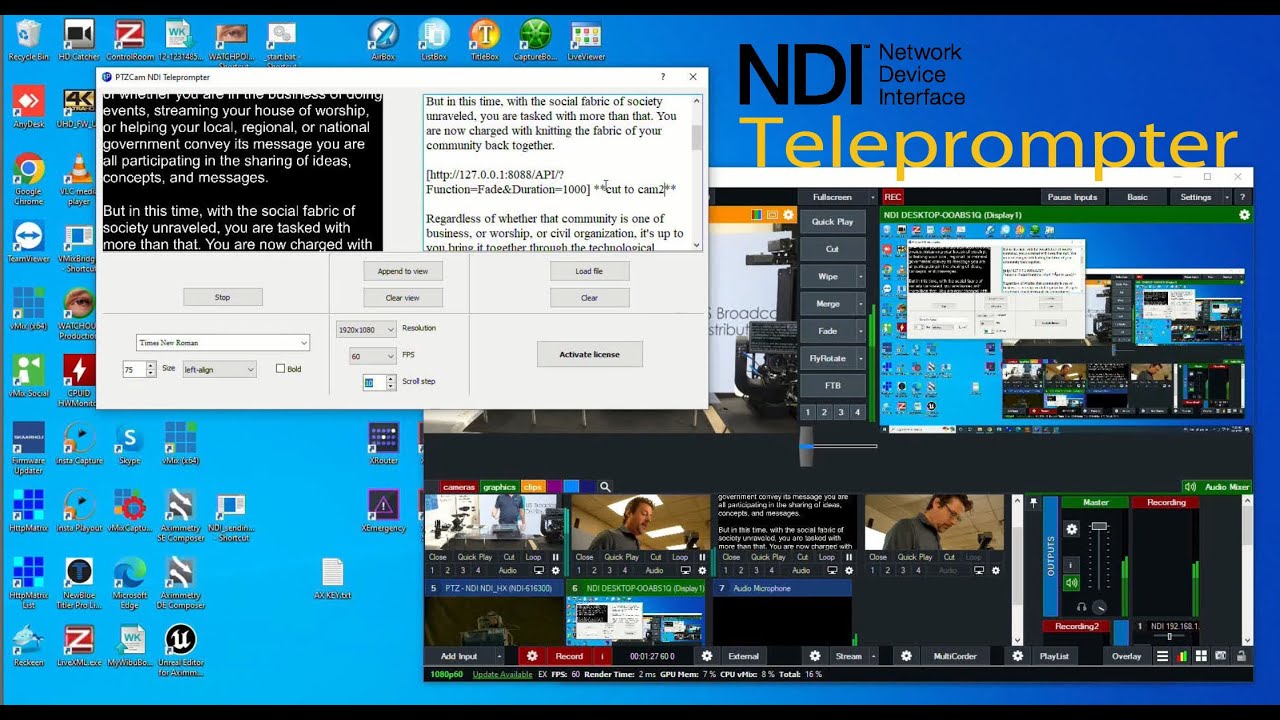Screen dimensions: 1280x720
Task: Open the XRouter desktop icon
Action: tap(384, 444)
